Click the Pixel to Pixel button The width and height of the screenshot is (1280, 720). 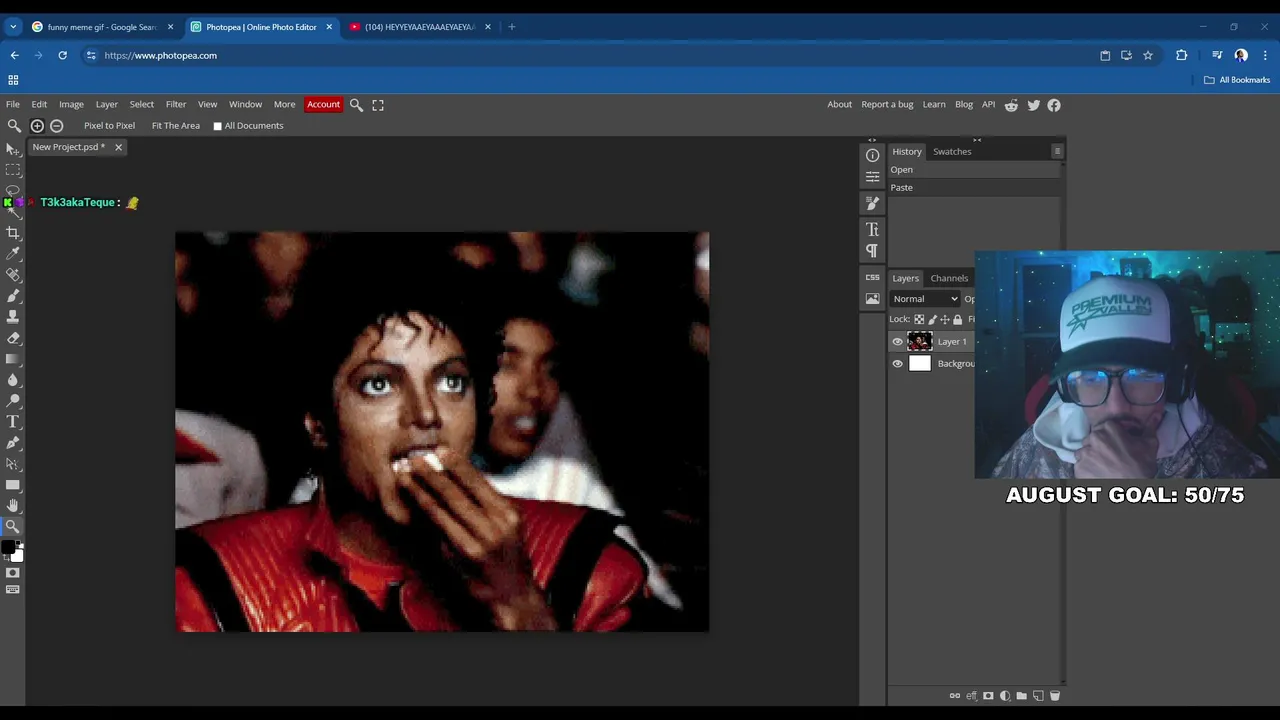click(109, 126)
